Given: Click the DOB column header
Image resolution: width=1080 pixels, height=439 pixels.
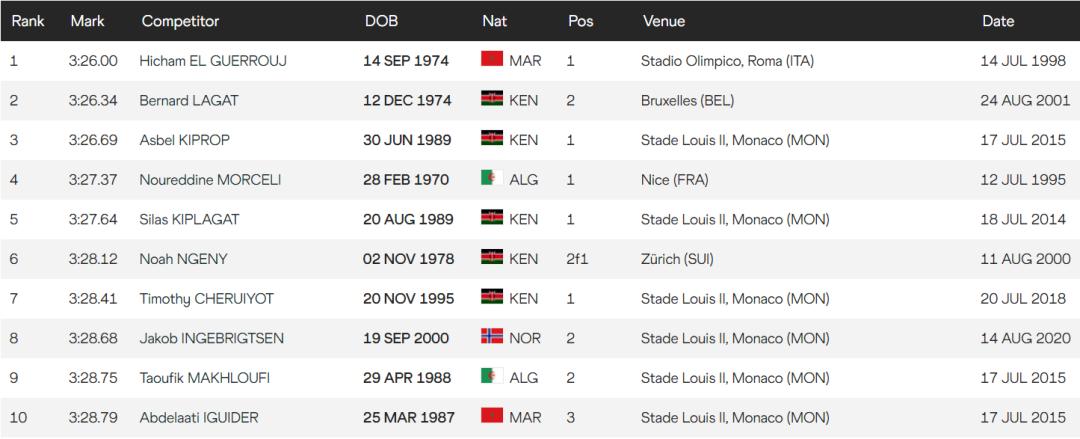Looking at the screenshot, I should pyautogui.click(x=381, y=21).
